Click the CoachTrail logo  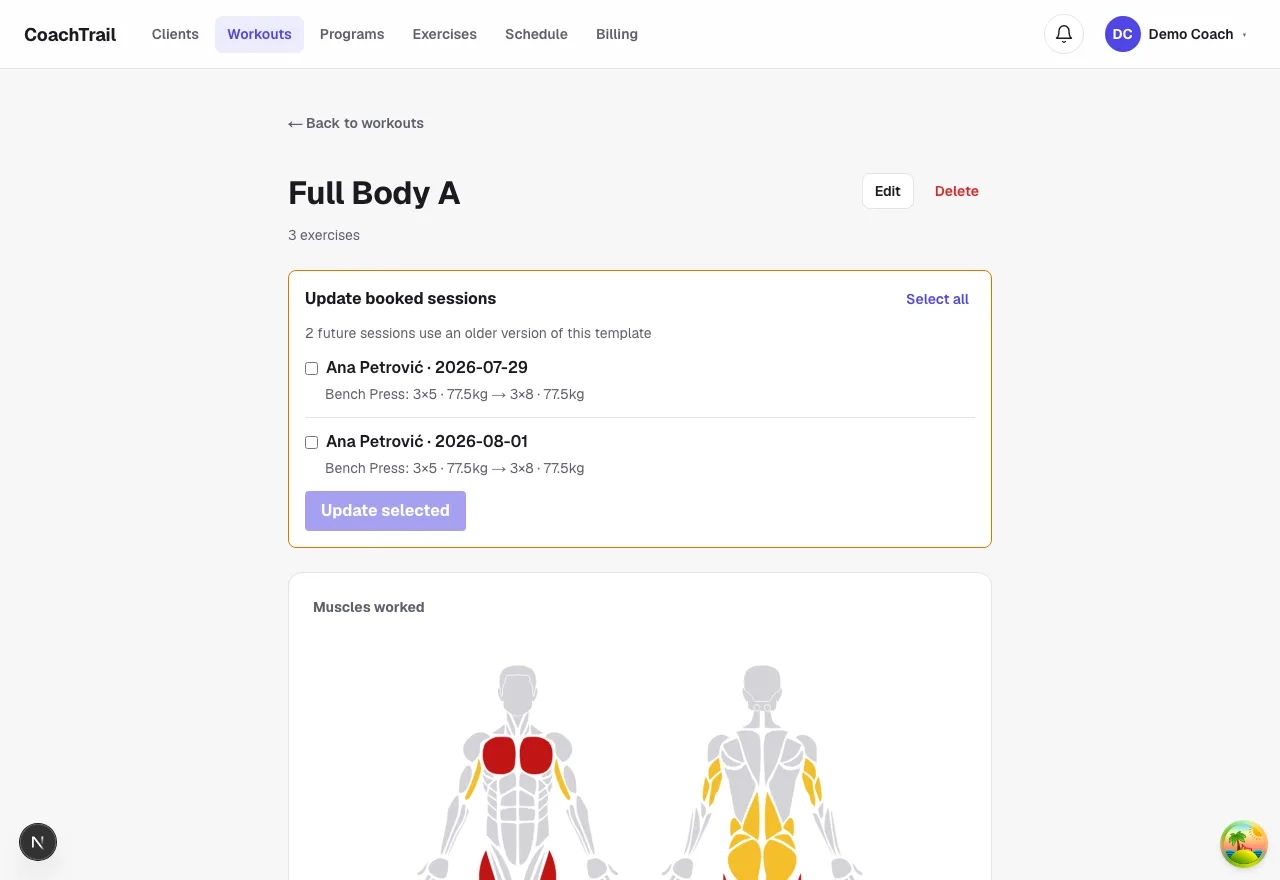70,34
